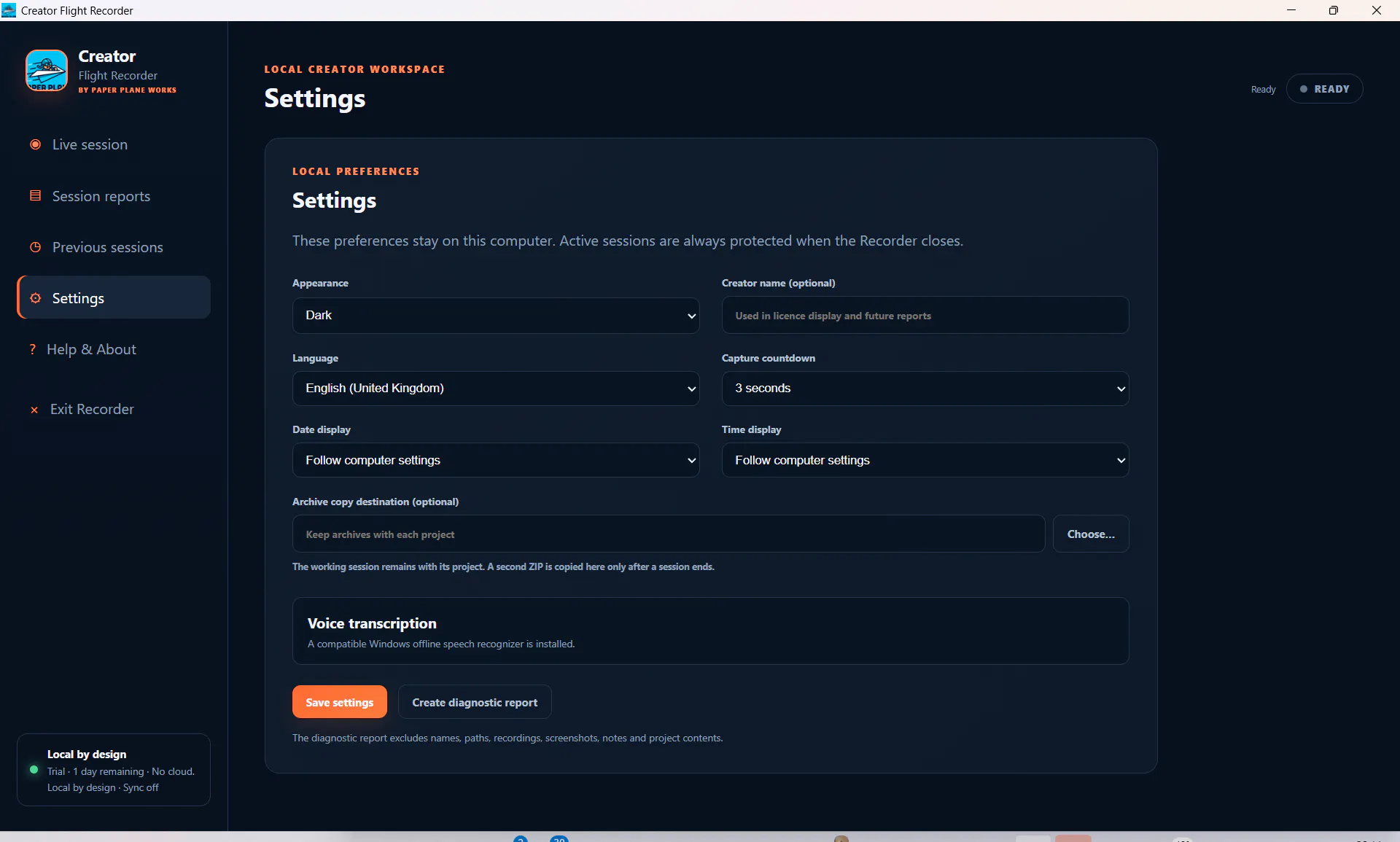Open Capture countdown dropdown
The height and width of the screenshot is (842, 1400).
coord(925,388)
